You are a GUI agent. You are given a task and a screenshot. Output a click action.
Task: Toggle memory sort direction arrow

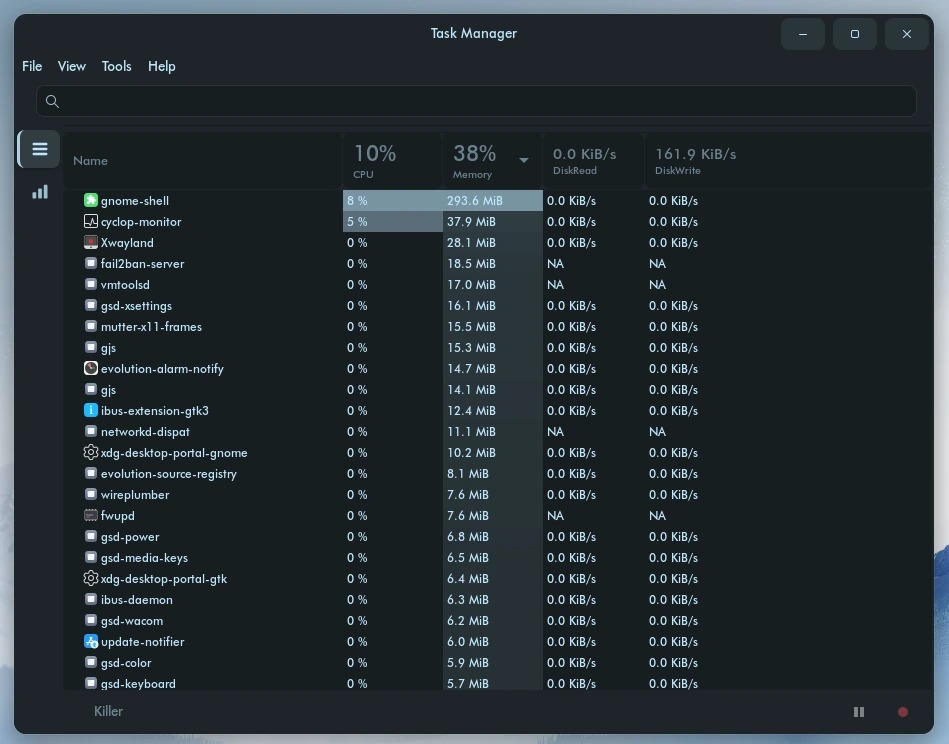click(524, 160)
